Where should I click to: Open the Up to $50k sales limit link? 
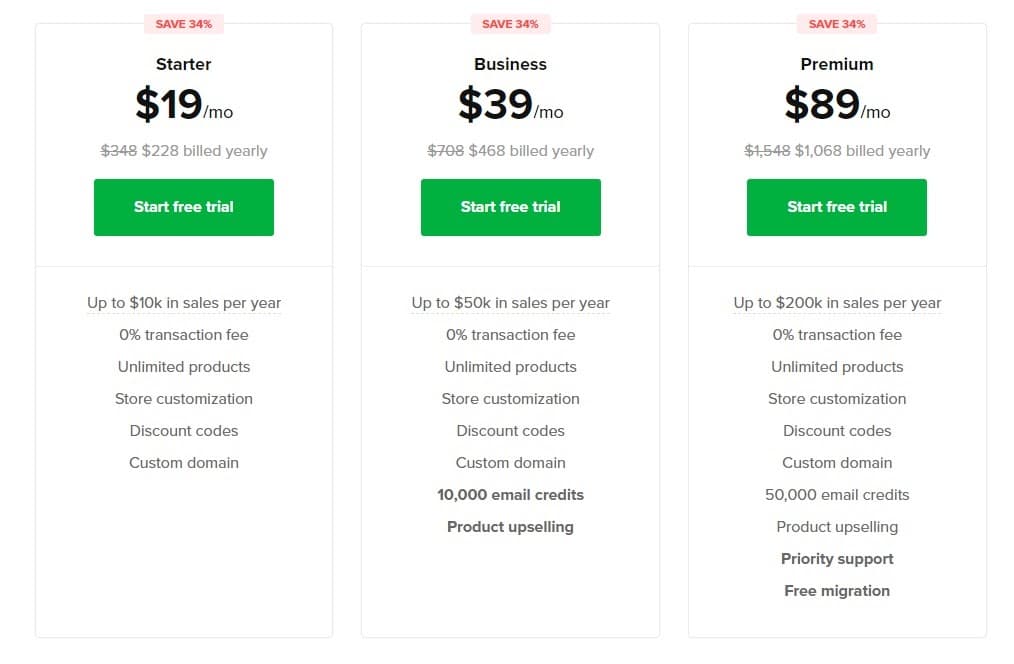(510, 302)
